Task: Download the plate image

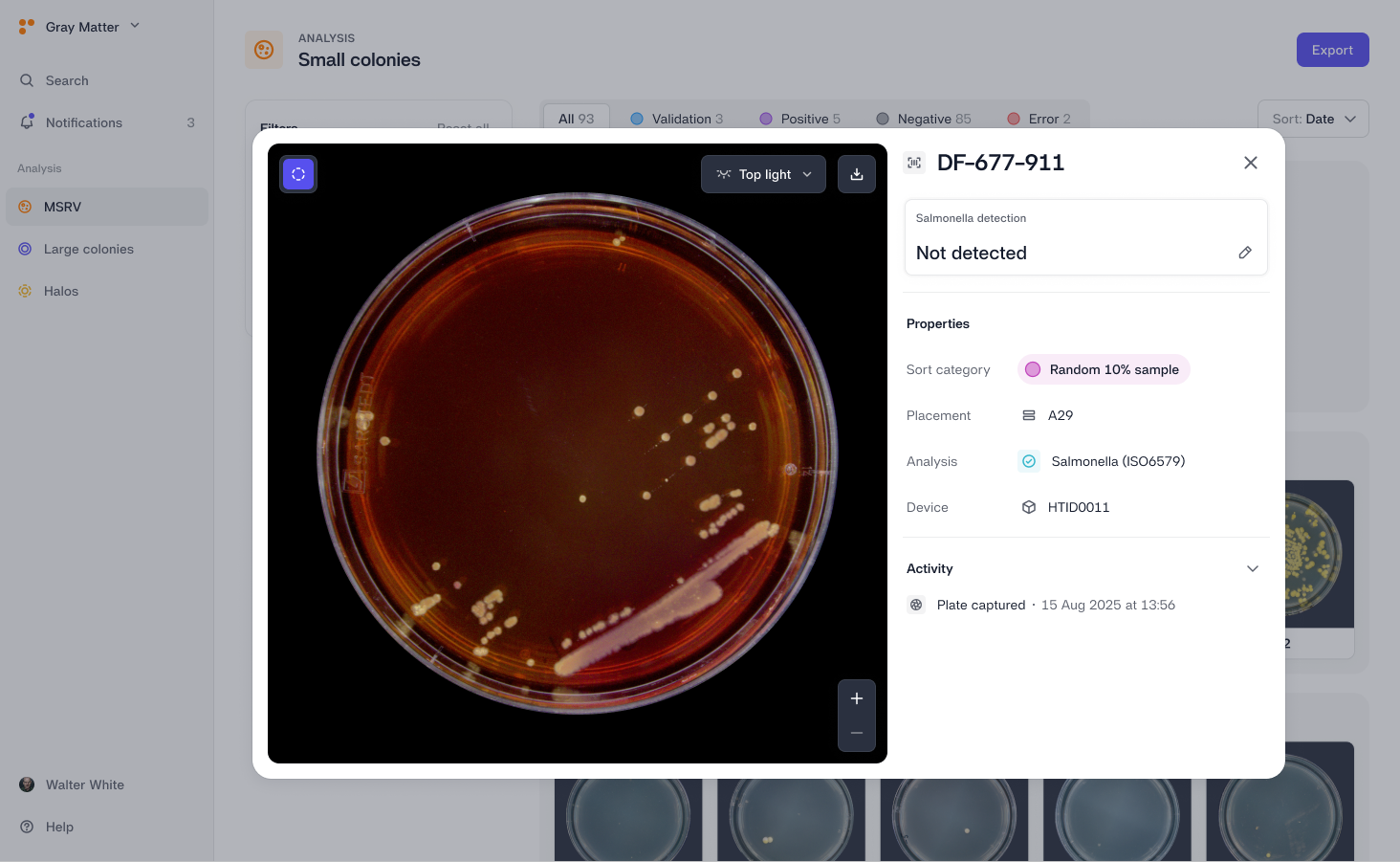Action: click(857, 174)
